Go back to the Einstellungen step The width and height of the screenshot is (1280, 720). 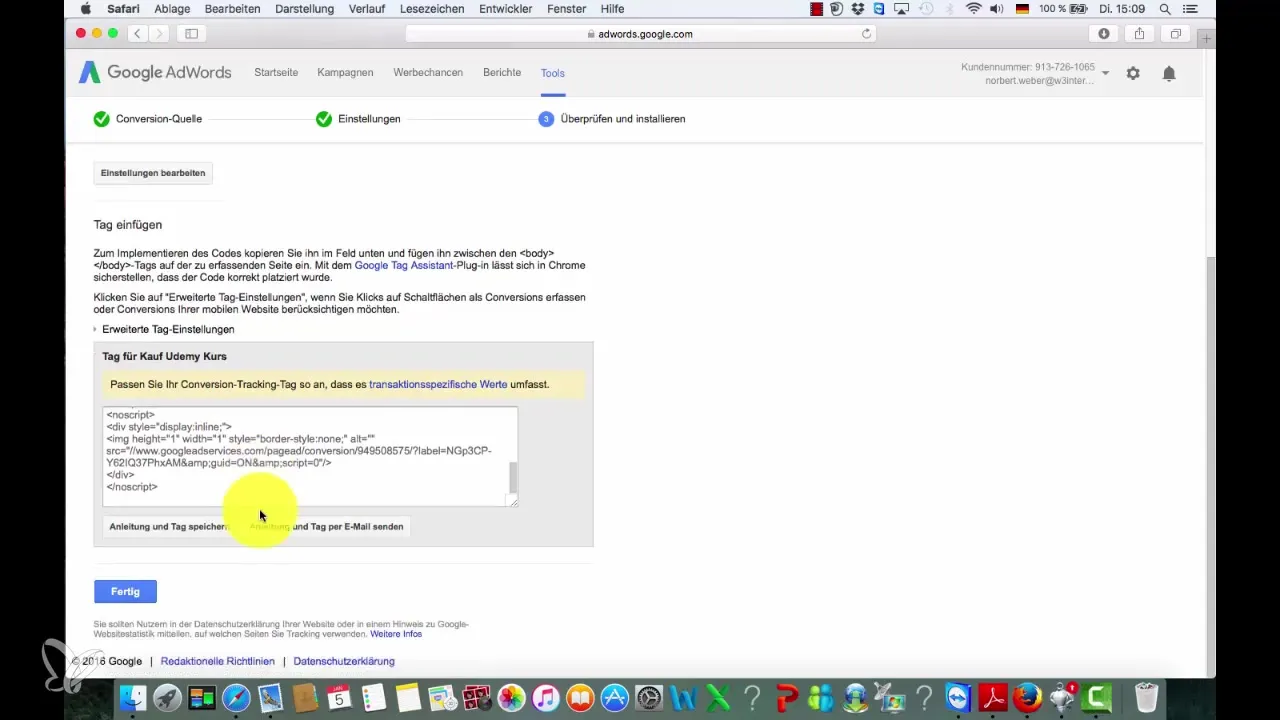pyautogui.click(x=358, y=119)
